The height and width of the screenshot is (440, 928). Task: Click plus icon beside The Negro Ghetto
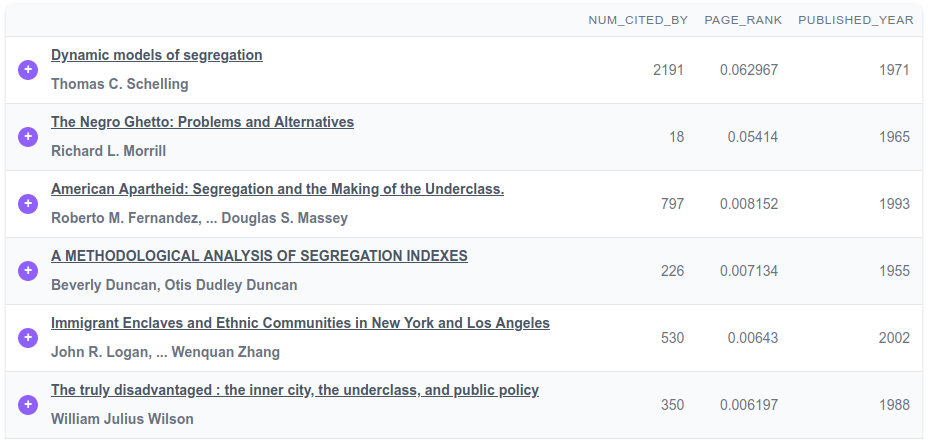(28, 137)
